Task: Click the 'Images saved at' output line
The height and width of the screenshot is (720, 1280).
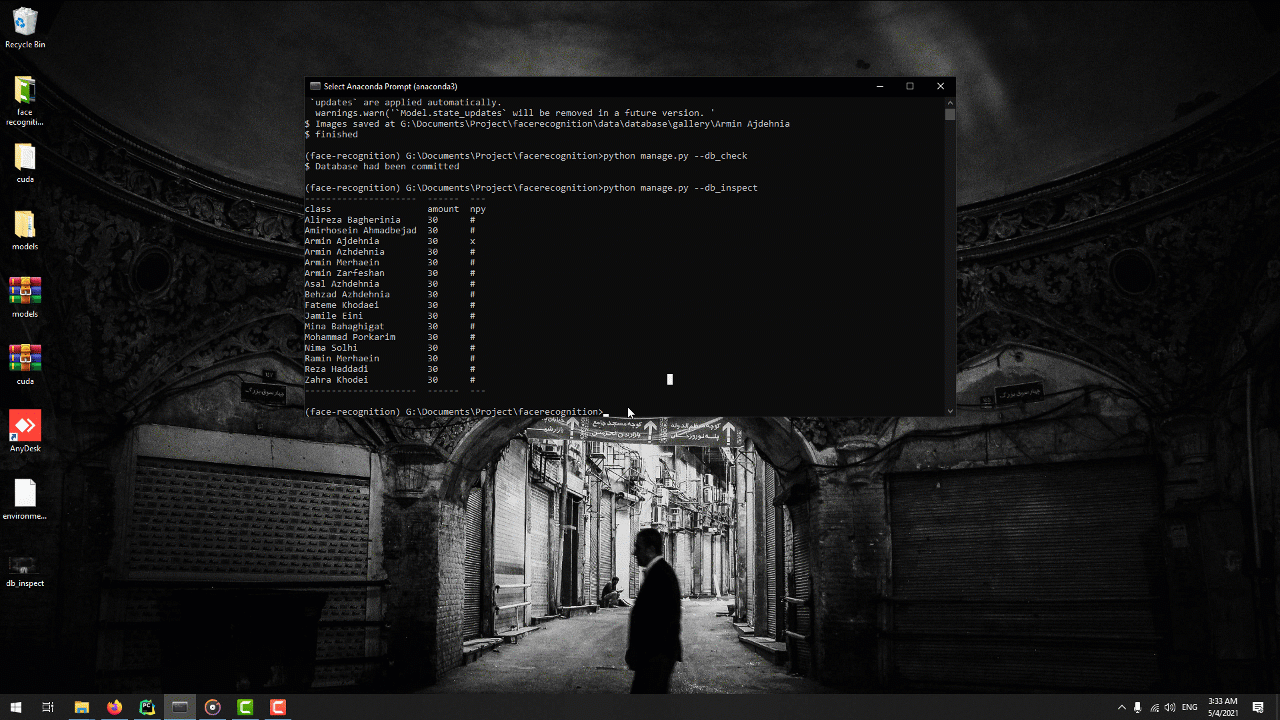Action: 547,124
